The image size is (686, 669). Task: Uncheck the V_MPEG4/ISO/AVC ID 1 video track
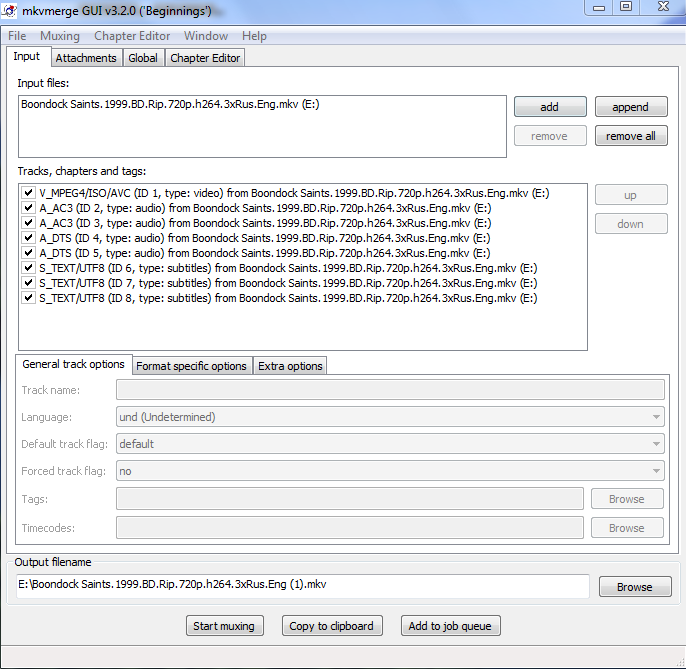(28, 193)
